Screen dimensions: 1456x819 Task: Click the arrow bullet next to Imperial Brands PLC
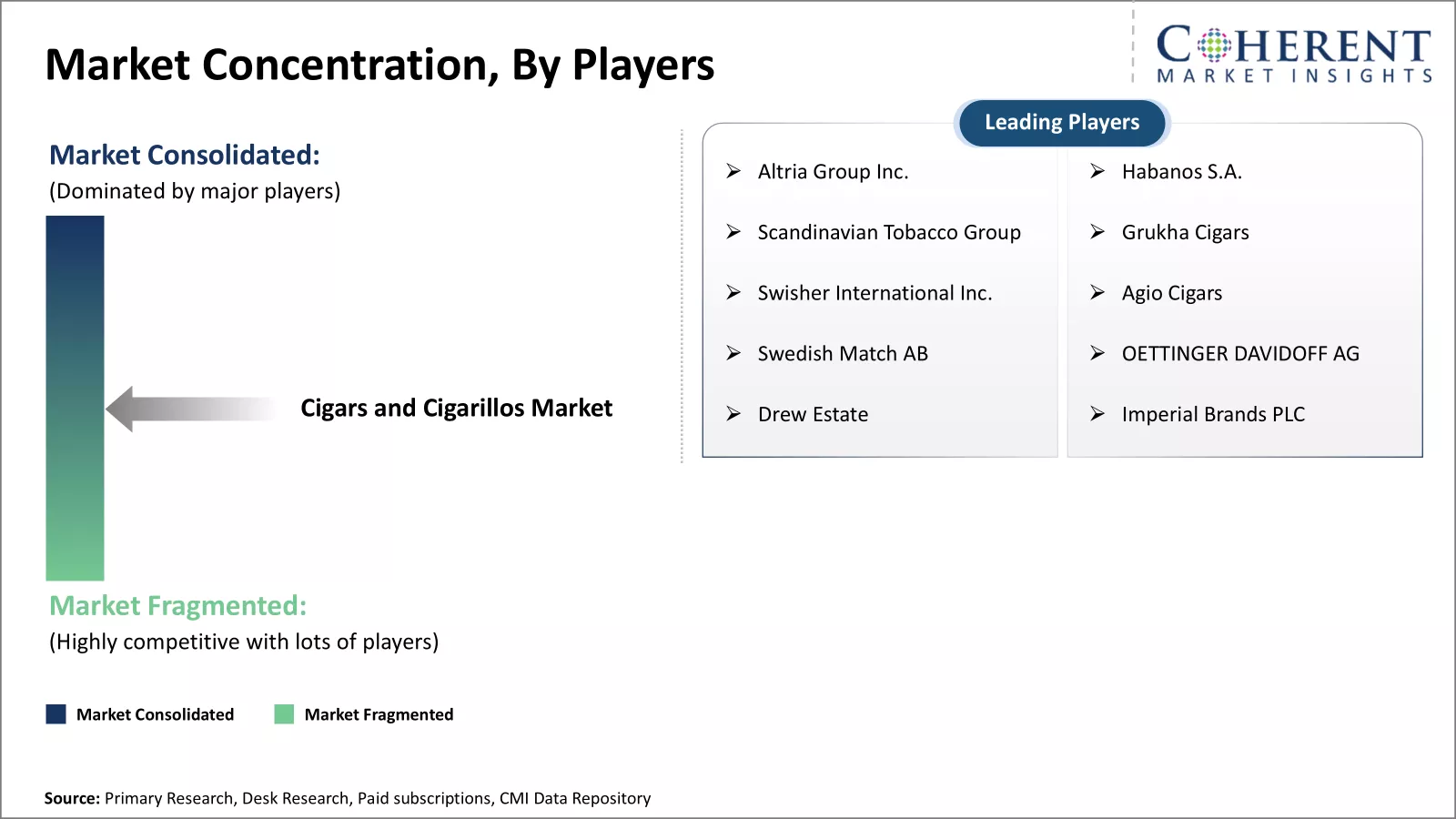pos(1097,414)
